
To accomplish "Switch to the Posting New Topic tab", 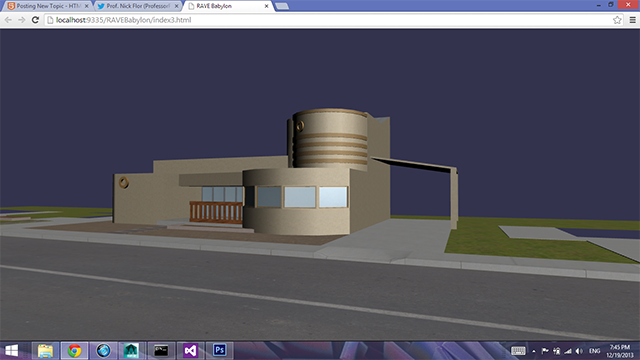I will (48, 6).
